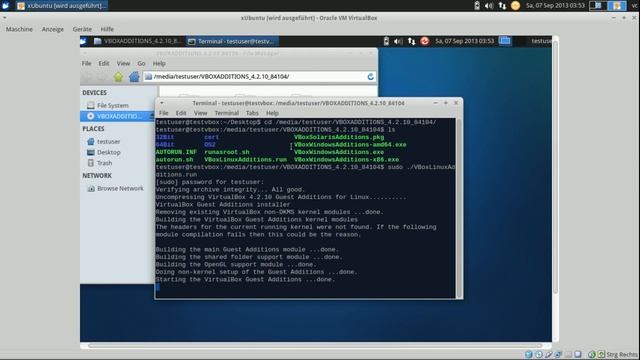The image size is (640, 360).
Task: Click the hard disk activity status icon
Action: tap(529, 354)
